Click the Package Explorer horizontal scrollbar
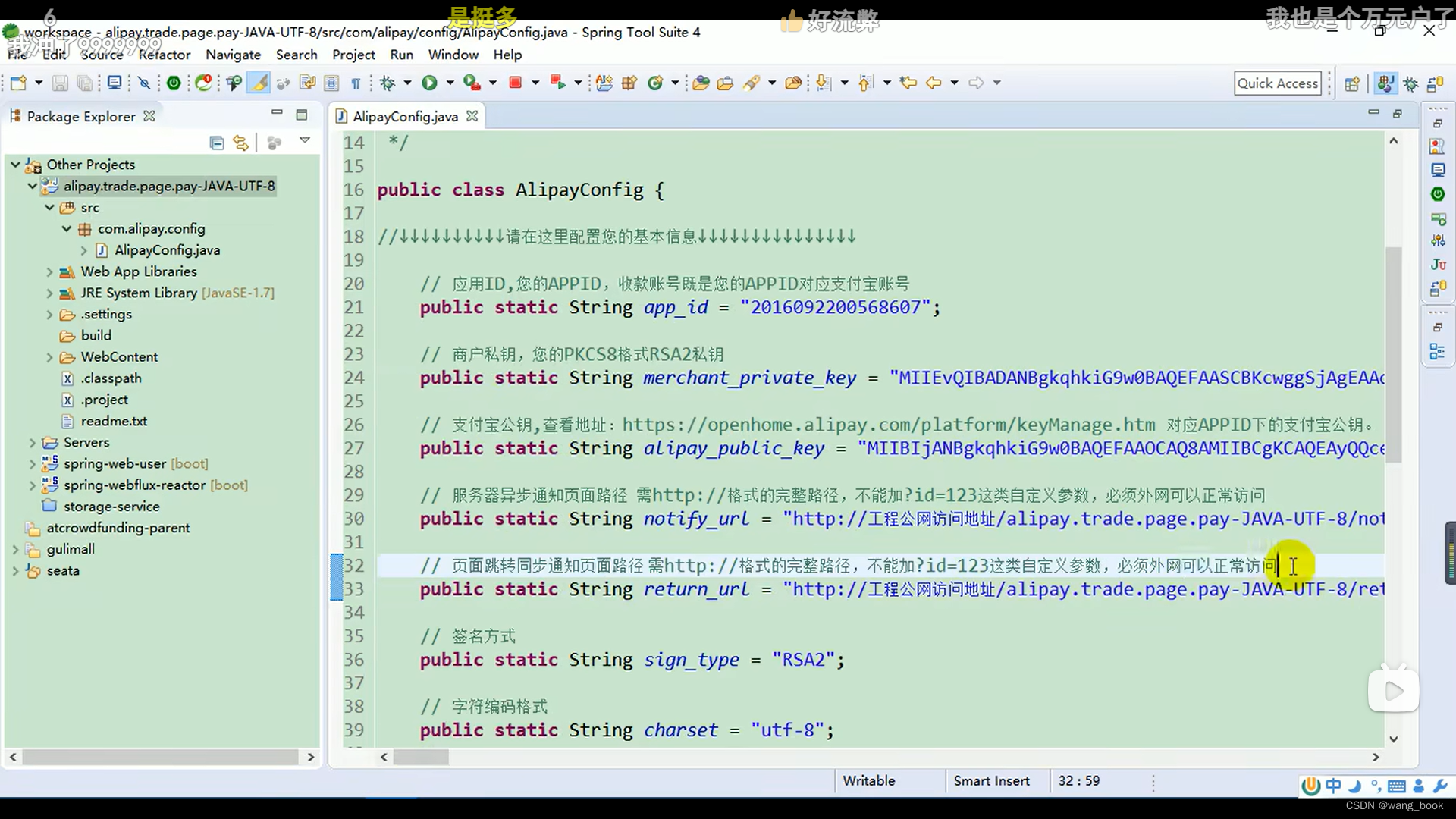This screenshot has width=1456, height=819. coord(161,757)
